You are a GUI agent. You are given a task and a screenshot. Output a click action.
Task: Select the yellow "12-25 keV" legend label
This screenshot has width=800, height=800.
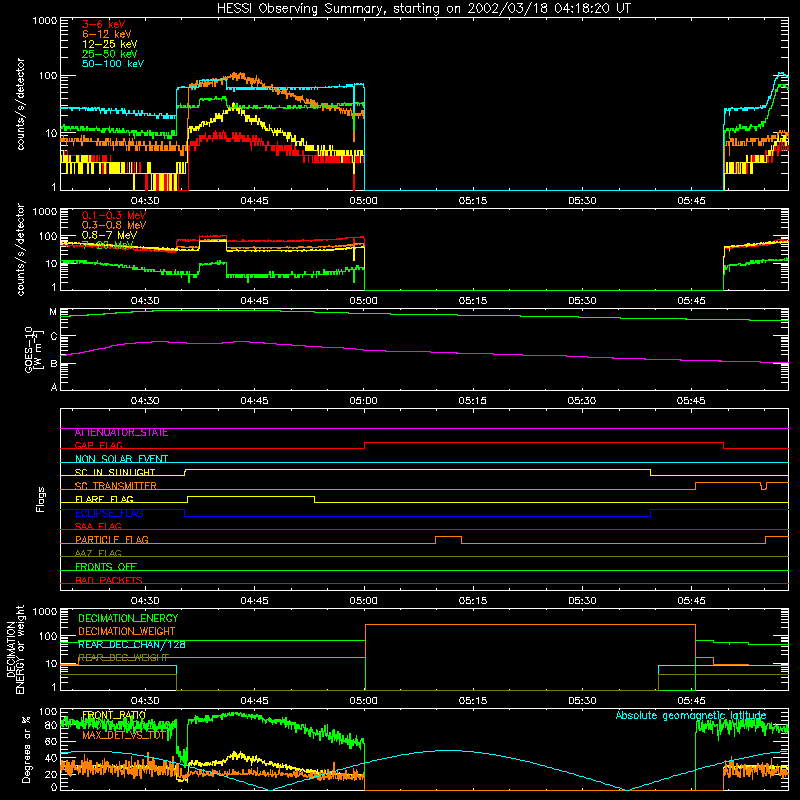click(x=110, y=44)
